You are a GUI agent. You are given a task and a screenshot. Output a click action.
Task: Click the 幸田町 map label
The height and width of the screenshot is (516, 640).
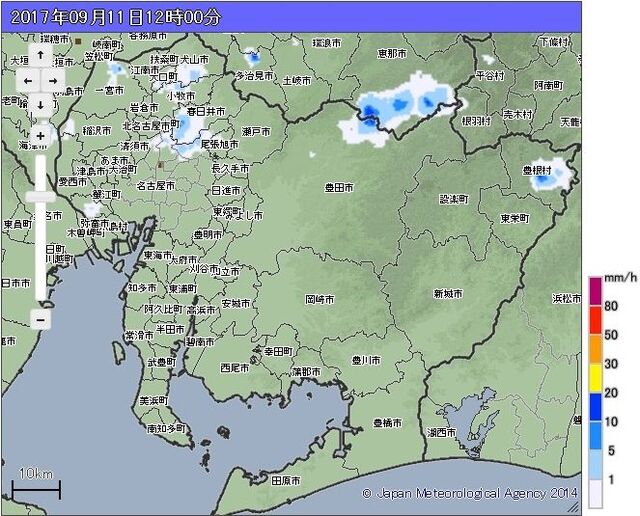(x=278, y=351)
